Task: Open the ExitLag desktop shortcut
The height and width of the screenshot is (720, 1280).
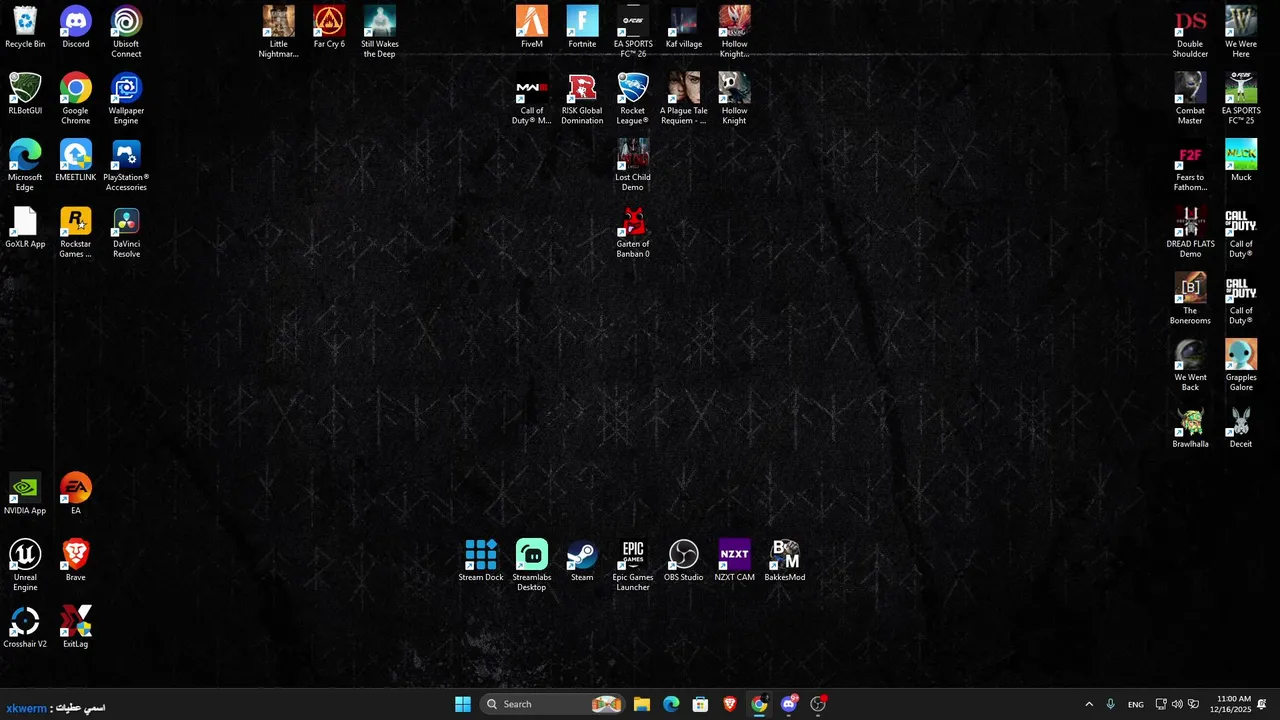Action: pos(76,628)
